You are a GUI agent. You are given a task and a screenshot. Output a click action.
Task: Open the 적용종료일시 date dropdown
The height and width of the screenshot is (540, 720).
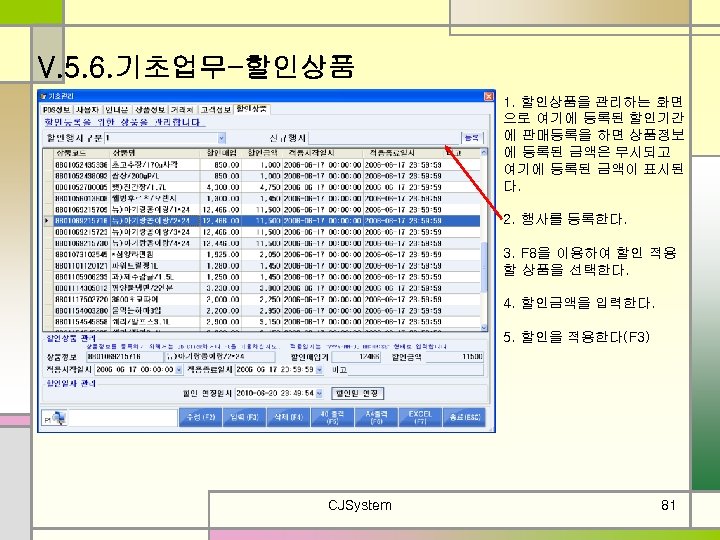coord(320,369)
